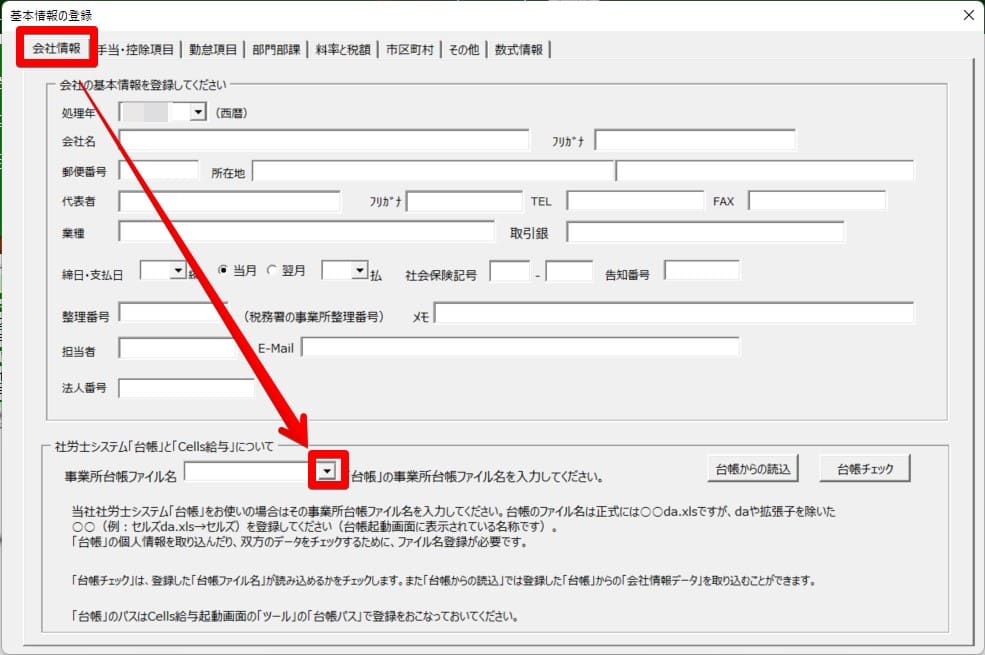985x655 pixels.
Task: Expand the 処理年 year dropdown
Action: (197, 113)
